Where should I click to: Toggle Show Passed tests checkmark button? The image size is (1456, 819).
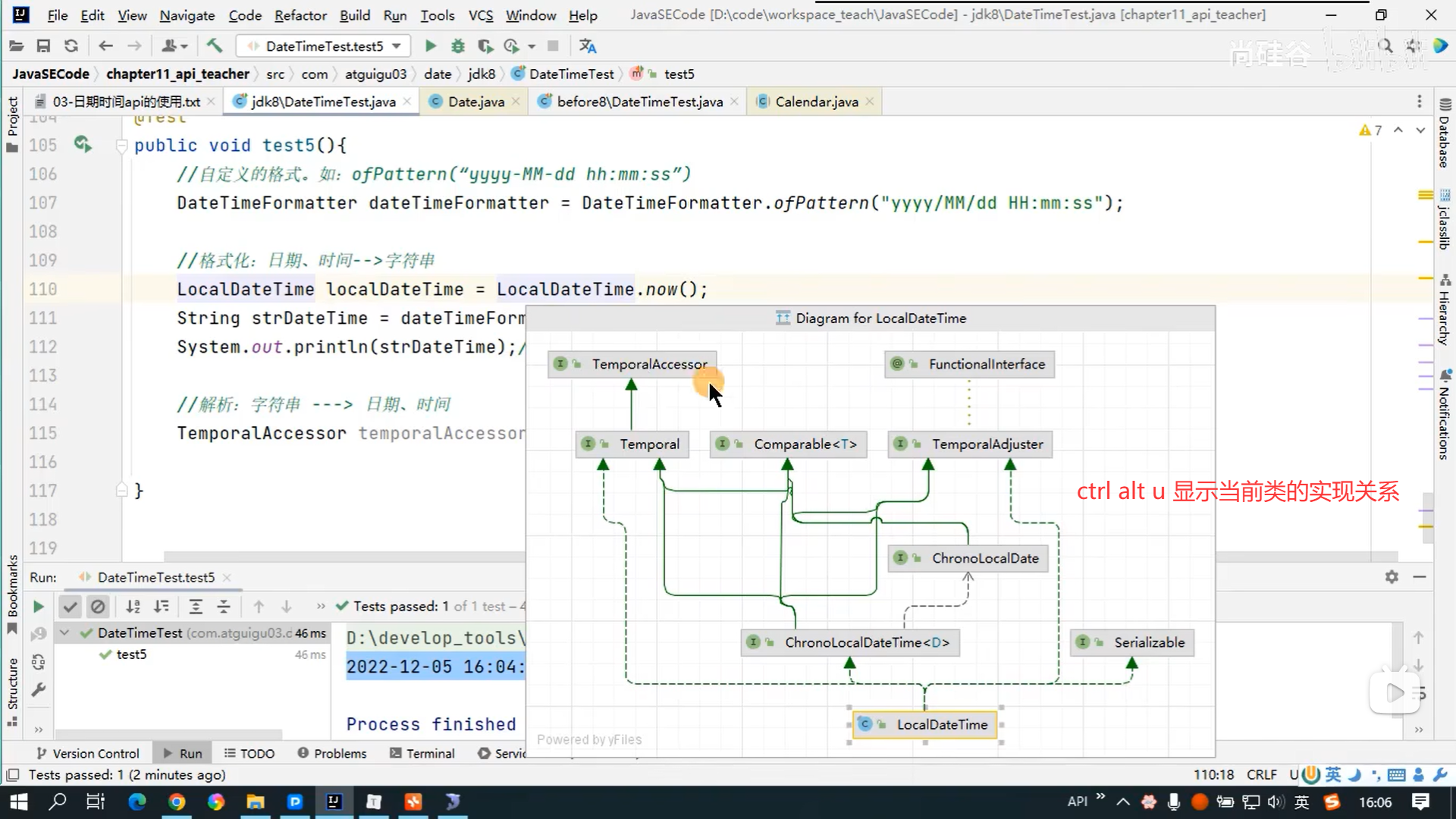70,607
